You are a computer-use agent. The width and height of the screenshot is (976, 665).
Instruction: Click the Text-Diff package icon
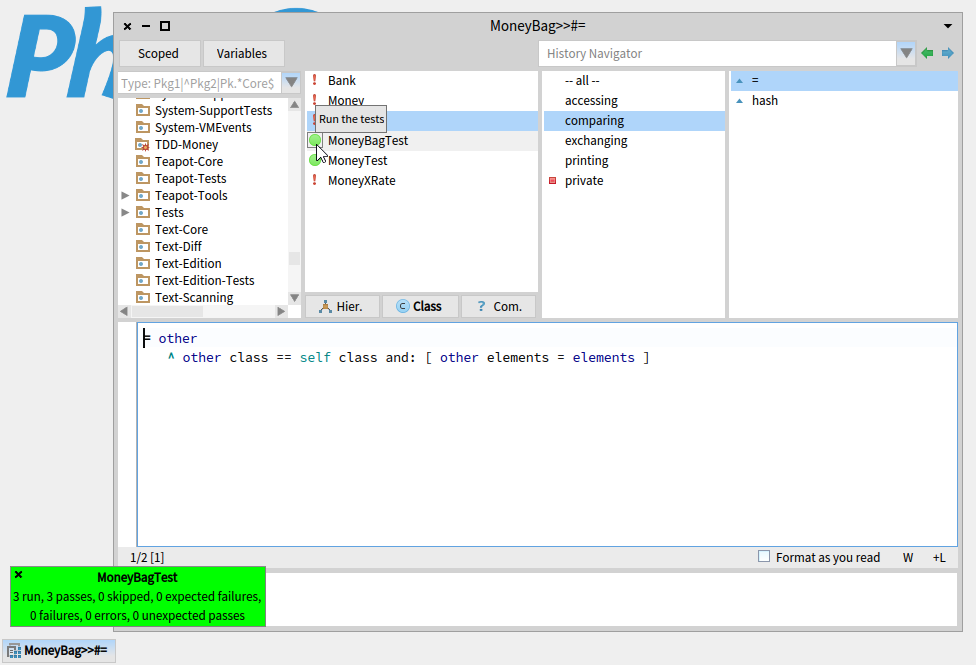coord(143,246)
